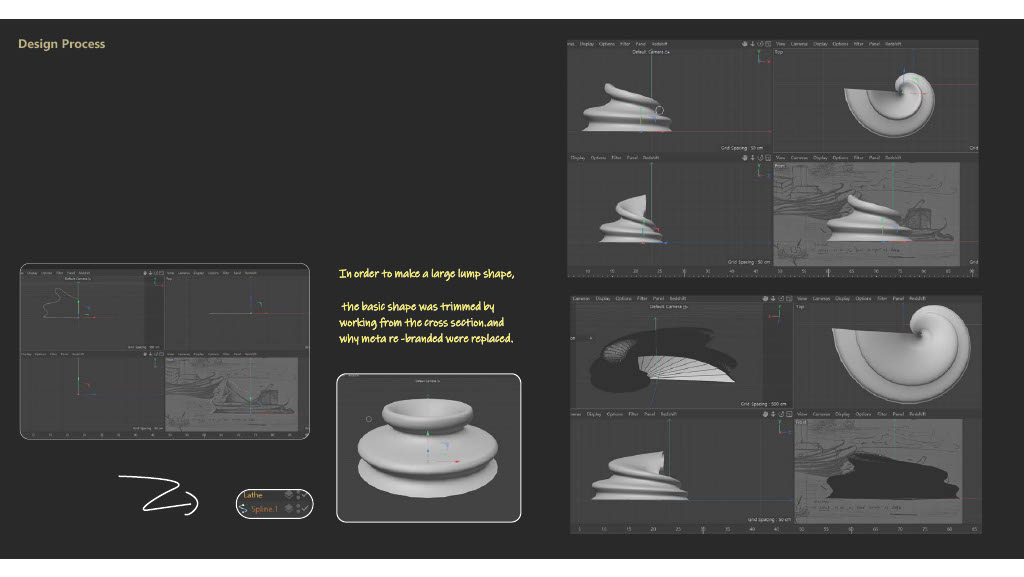Toggle the Spline.1 visibility dots
This screenshot has width=1024, height=577.
pyautogui.click(x=298, y=508)
